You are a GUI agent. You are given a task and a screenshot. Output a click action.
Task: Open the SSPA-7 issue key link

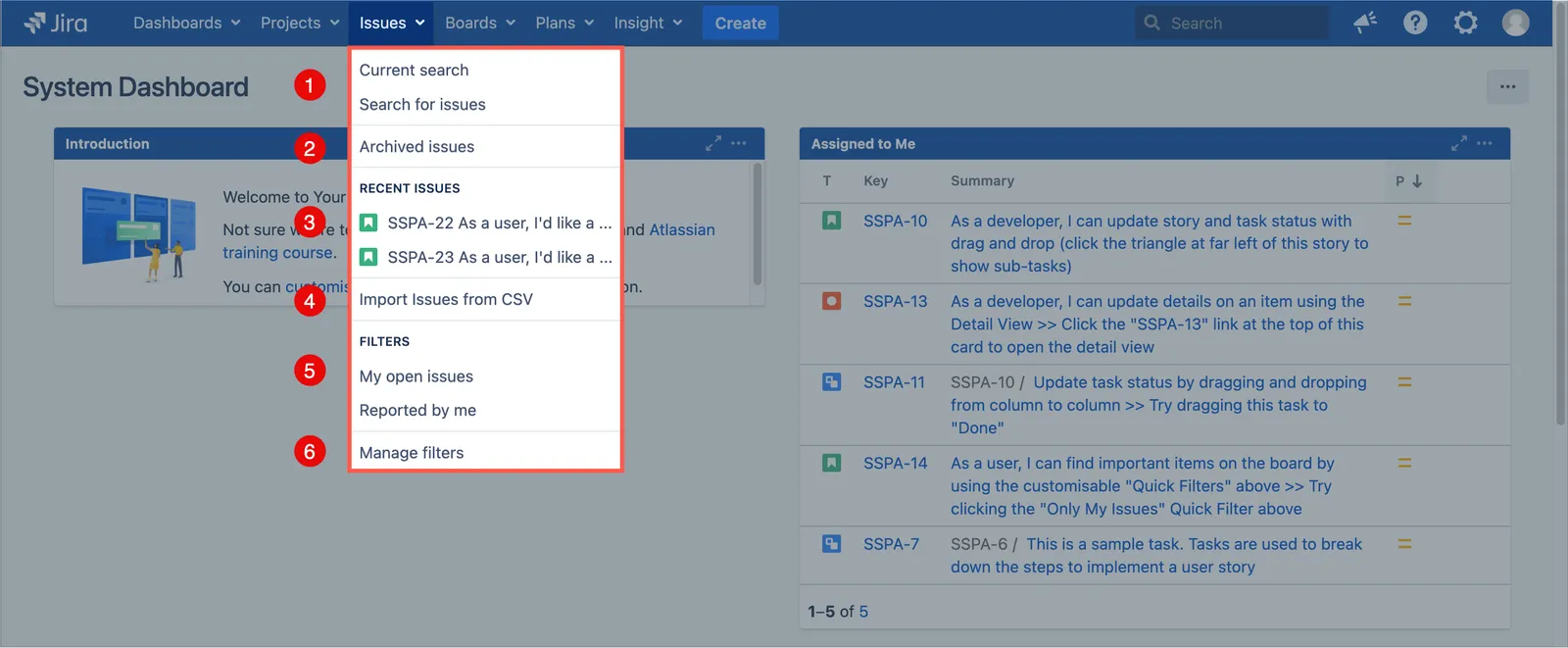coord(891,543)
